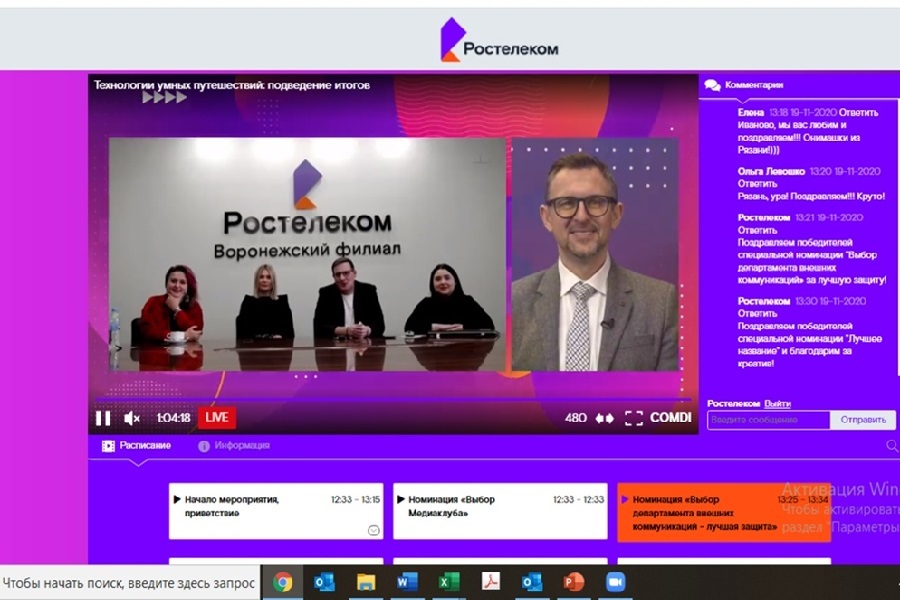900x600 pixels.
Task: Open the 480 video quality selector
Action: pyautogui.click(x=575, y=418)
